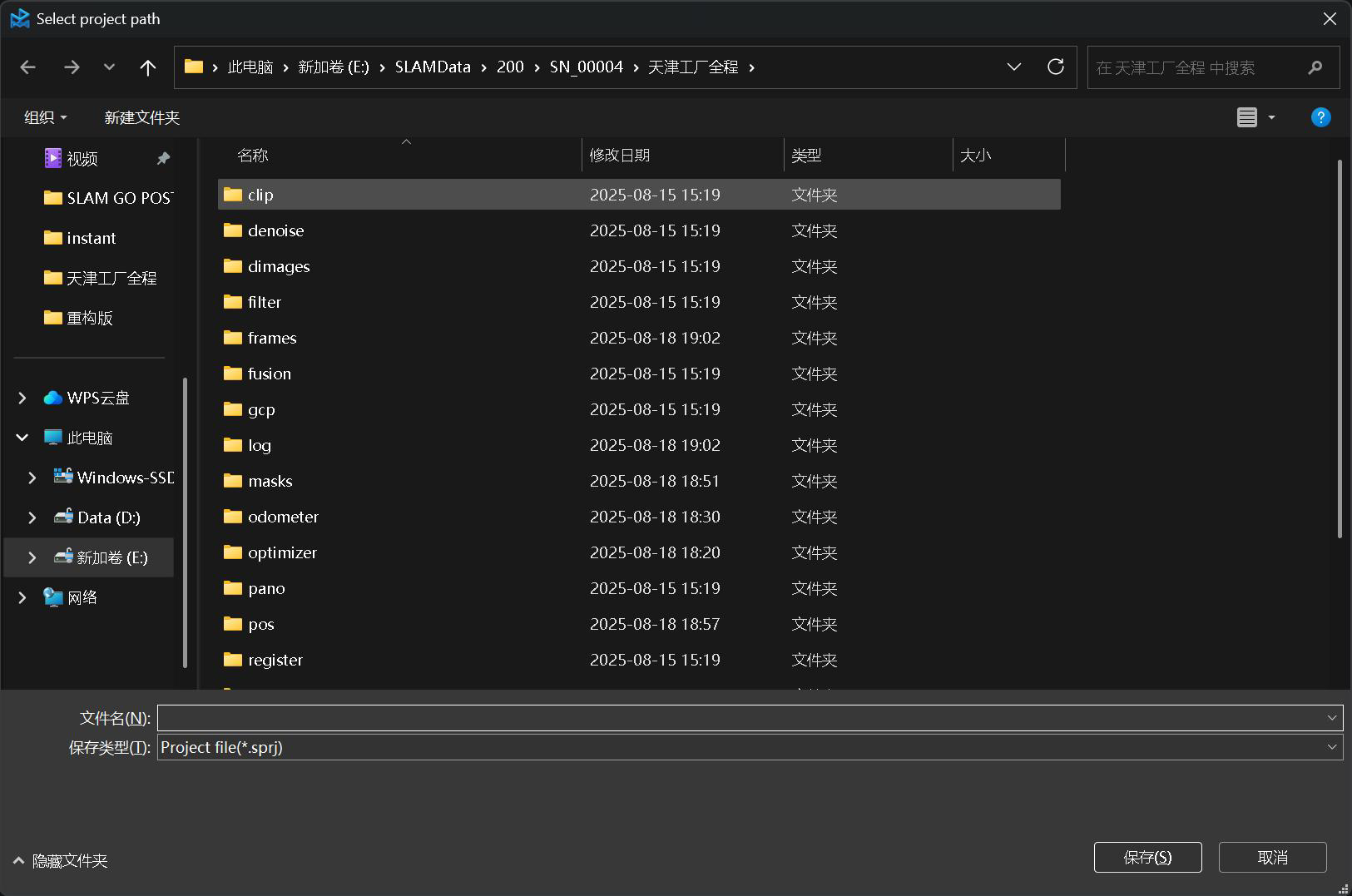This screenshot has width=1352, height=896.
Task: Select WPS云盘 cloud icon
Action: coord(53,398)
